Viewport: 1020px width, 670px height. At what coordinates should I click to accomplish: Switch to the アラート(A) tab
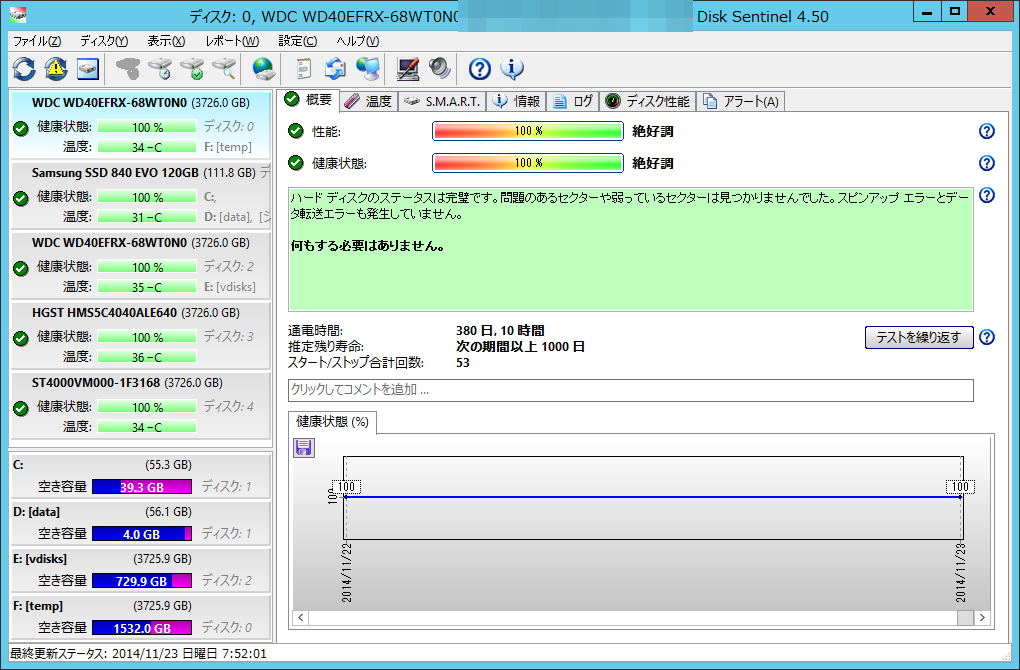click(x=740, y=101)
